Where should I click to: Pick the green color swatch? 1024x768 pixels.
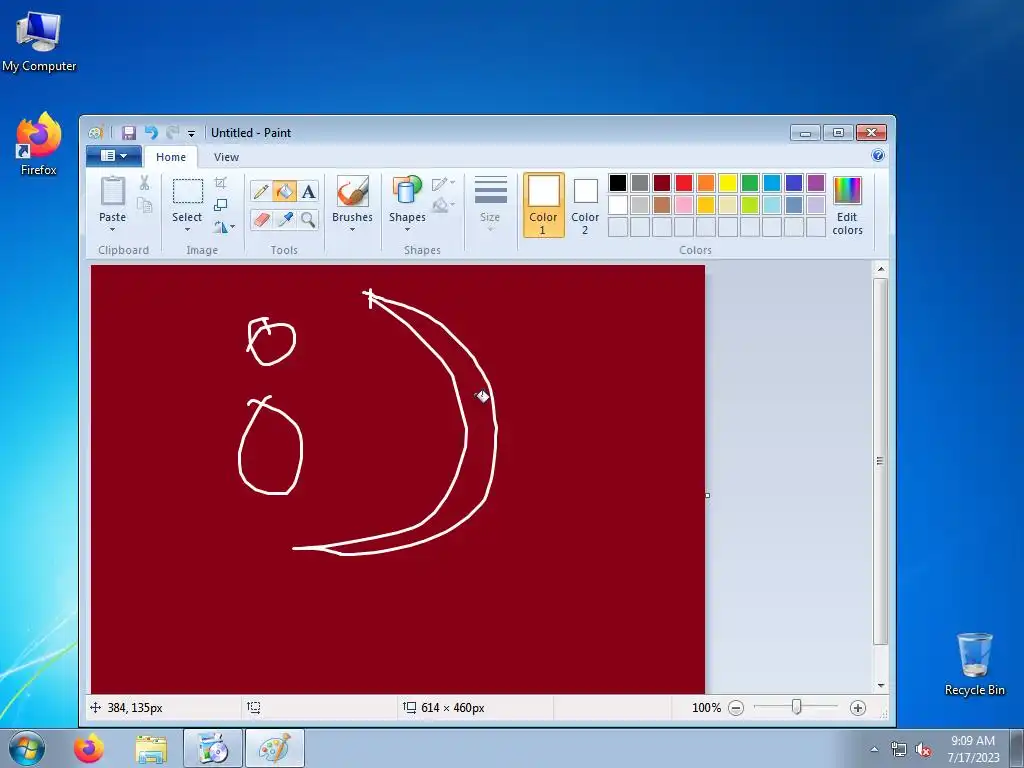pyautogui.click(x=750, y=183)
